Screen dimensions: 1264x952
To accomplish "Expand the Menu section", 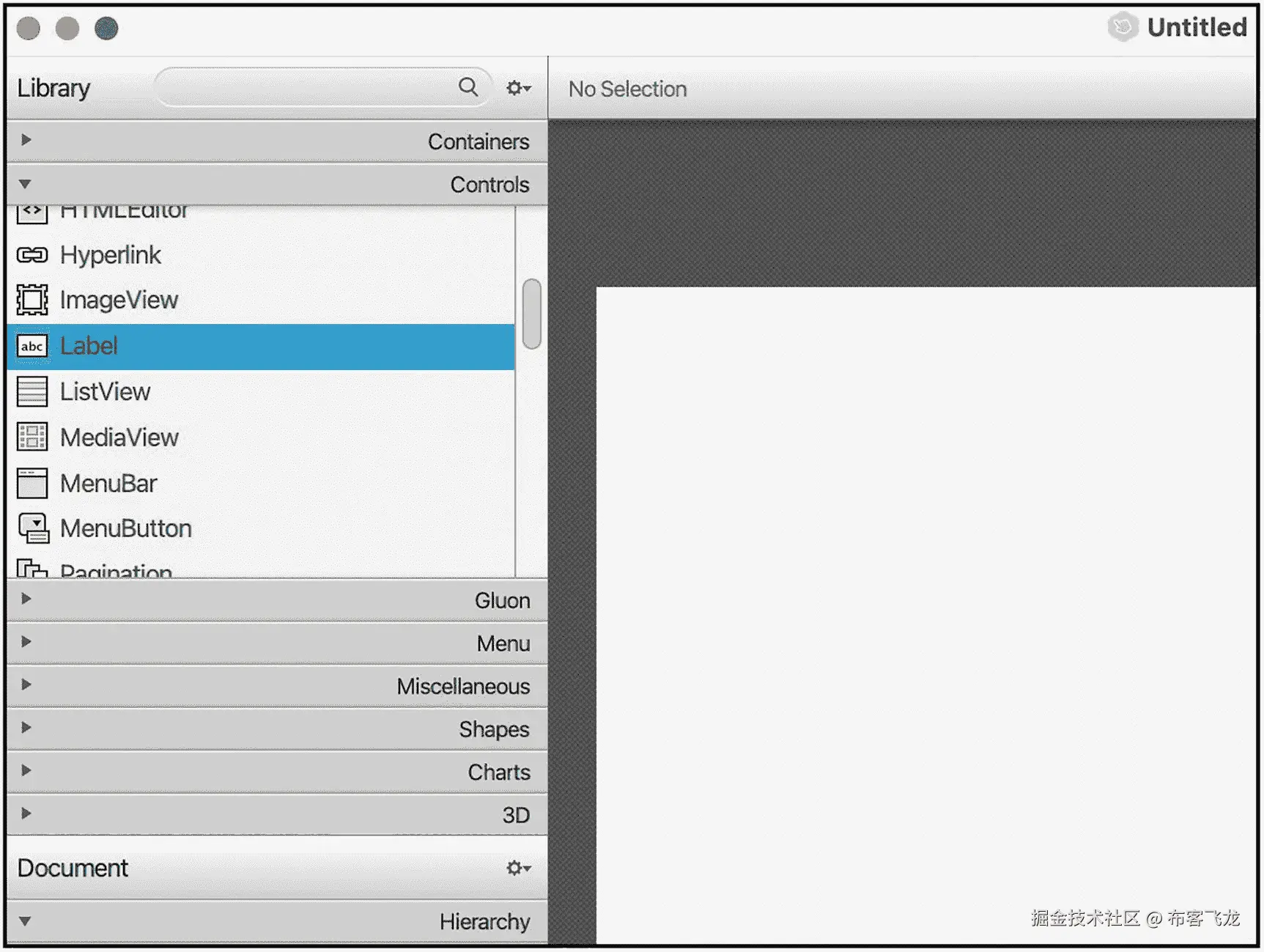I will [x=277, y=643].
